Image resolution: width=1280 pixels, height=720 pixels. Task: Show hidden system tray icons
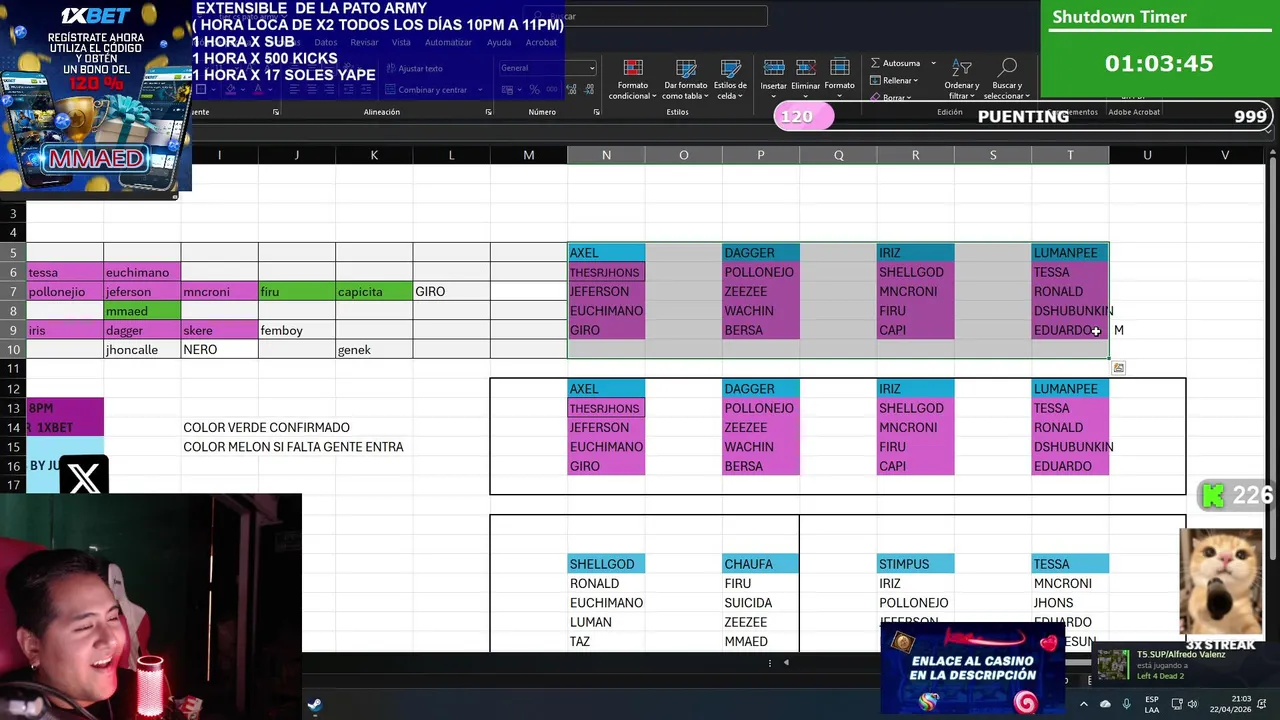click(x=1083, y=704)
